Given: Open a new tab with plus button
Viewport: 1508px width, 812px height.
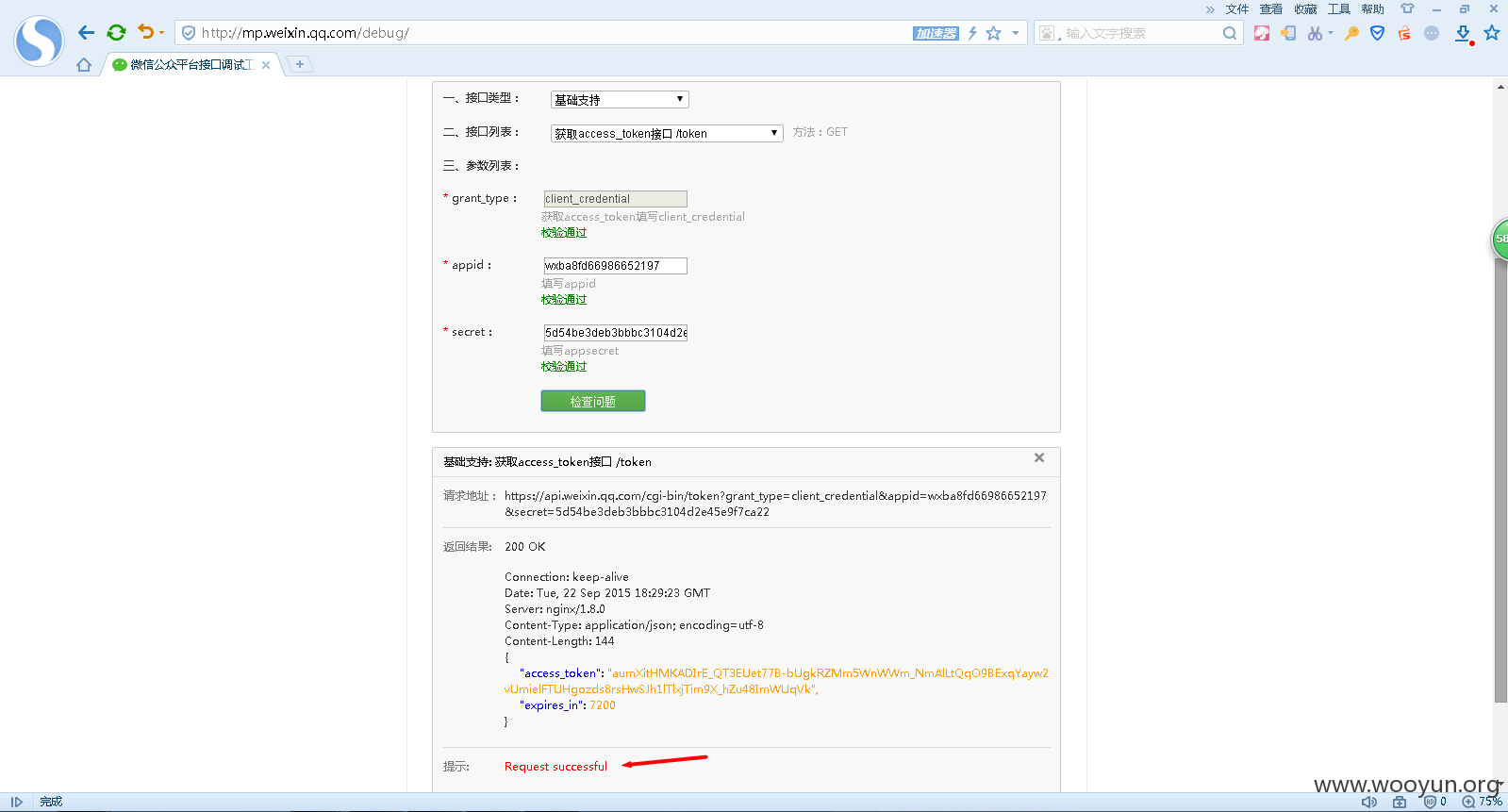Looking at the screenshot, I should (300, 64).
